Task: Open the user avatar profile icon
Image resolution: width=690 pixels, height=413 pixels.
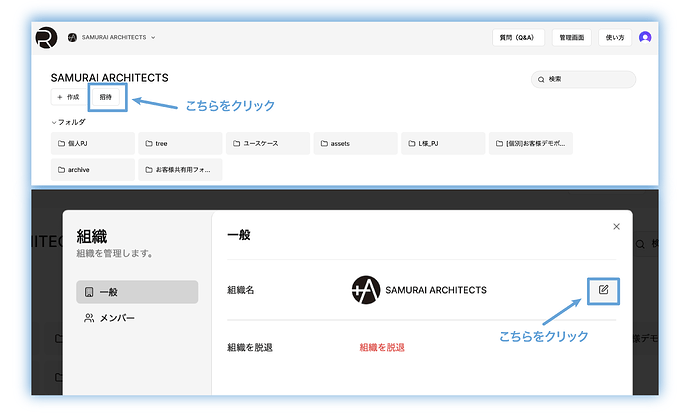Action: [645, 37]
